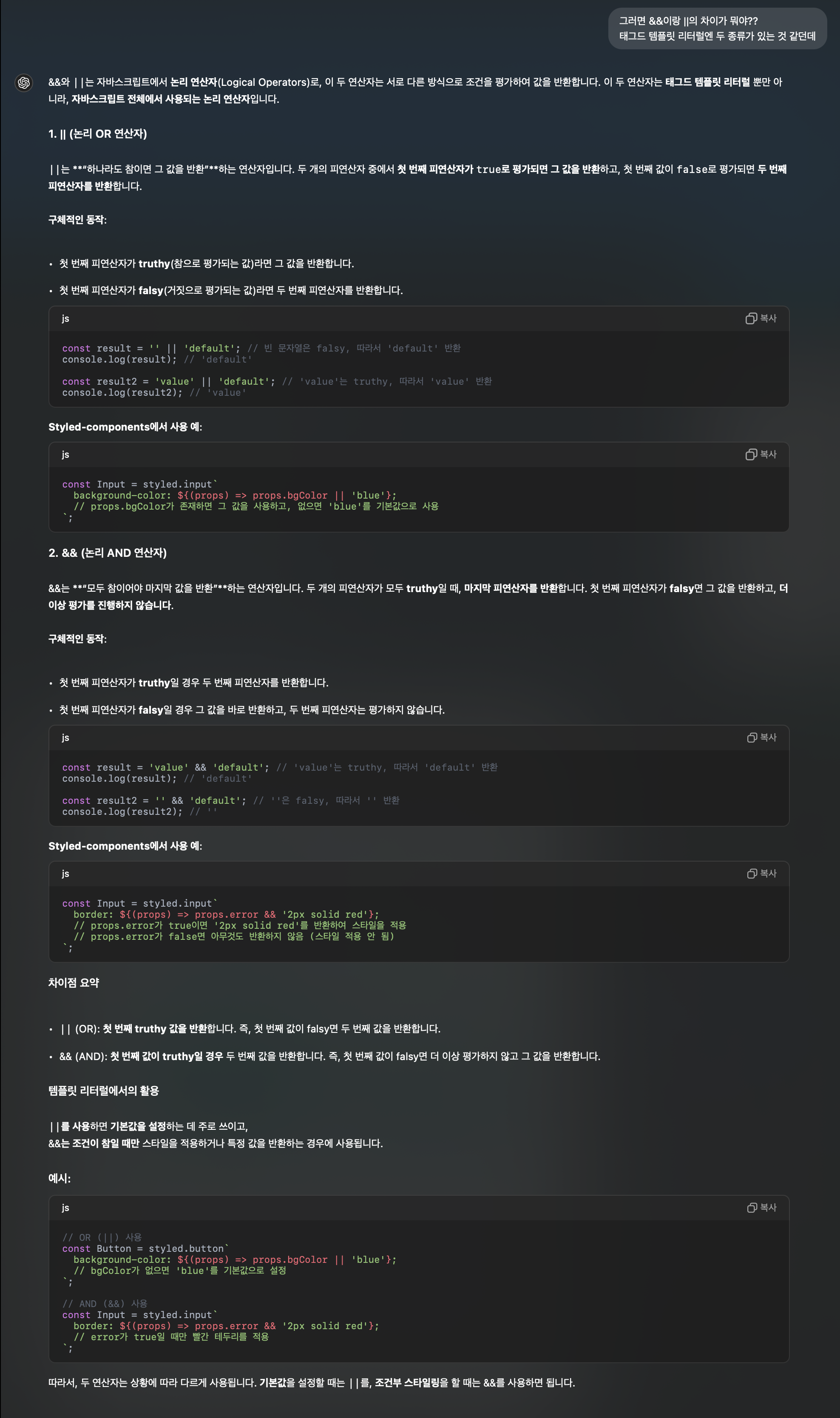The width and height of the screenshot is (840, 1418).
Task: Click the ChatGPT logo avatar beside the response
Action: [24, 82]
